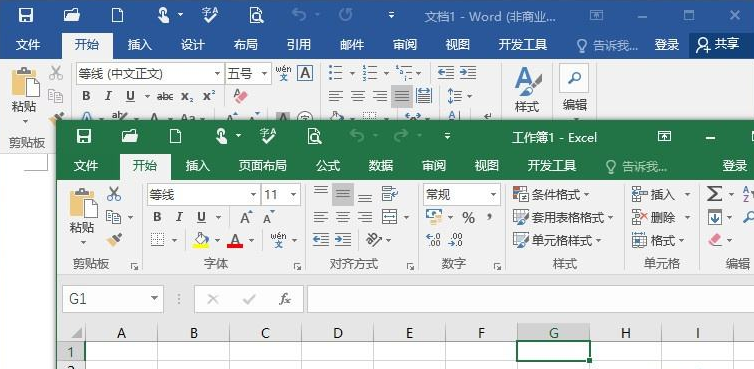The width and height of the screenshot is (754, 369).
Task: Apply superscript in Word font group
Action: click(x=209, y=96)
